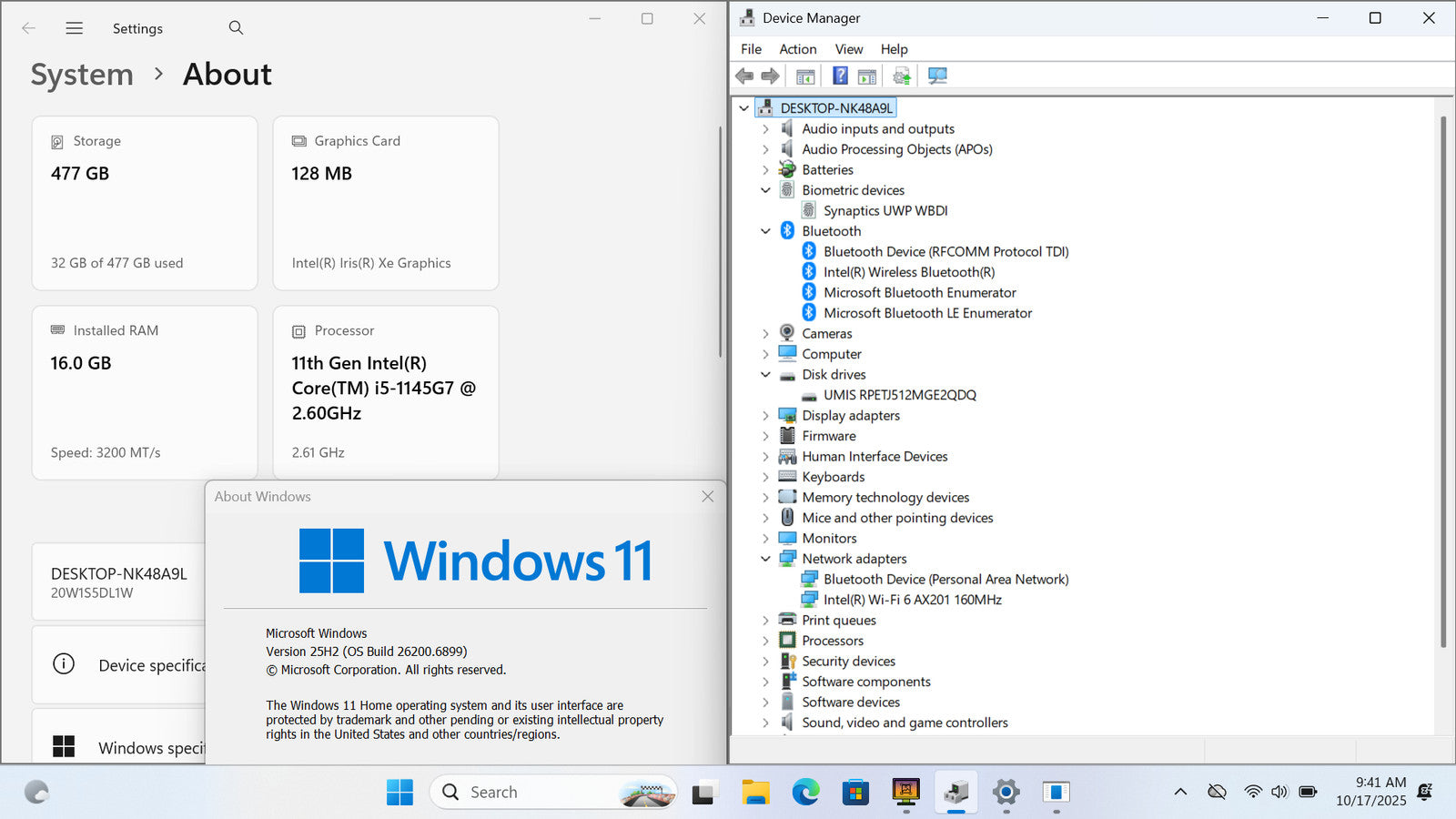The height and width of the screenshot is (819, 1456).
Task: Open Microsoft Edge from the taskbar
Action: [x=805, y=793]
